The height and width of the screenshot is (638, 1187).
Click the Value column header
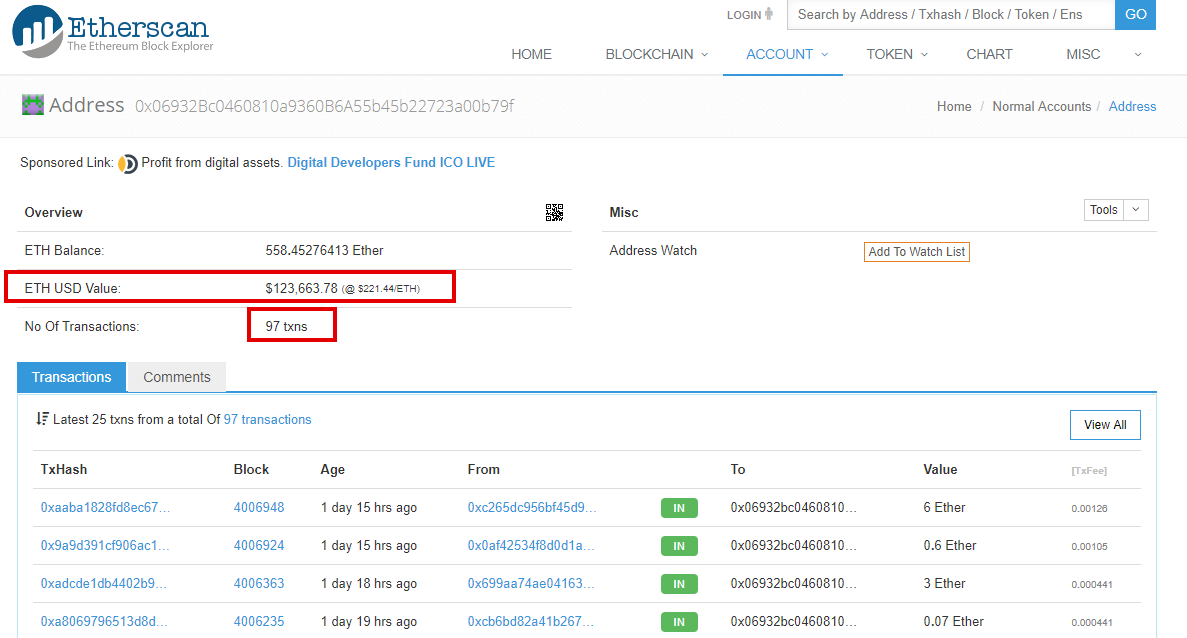[x=940, y=470]
